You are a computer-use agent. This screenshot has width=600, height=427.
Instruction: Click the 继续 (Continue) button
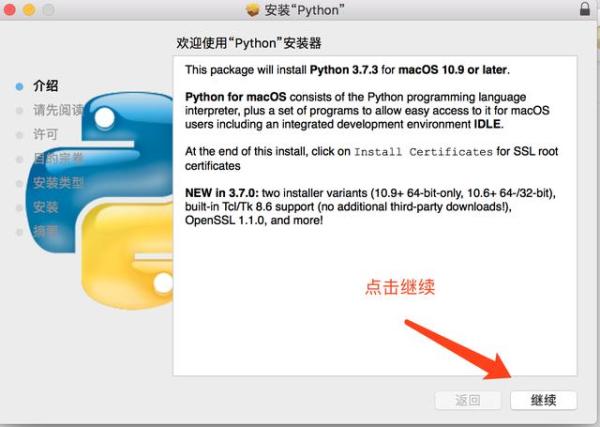[543, 400]
